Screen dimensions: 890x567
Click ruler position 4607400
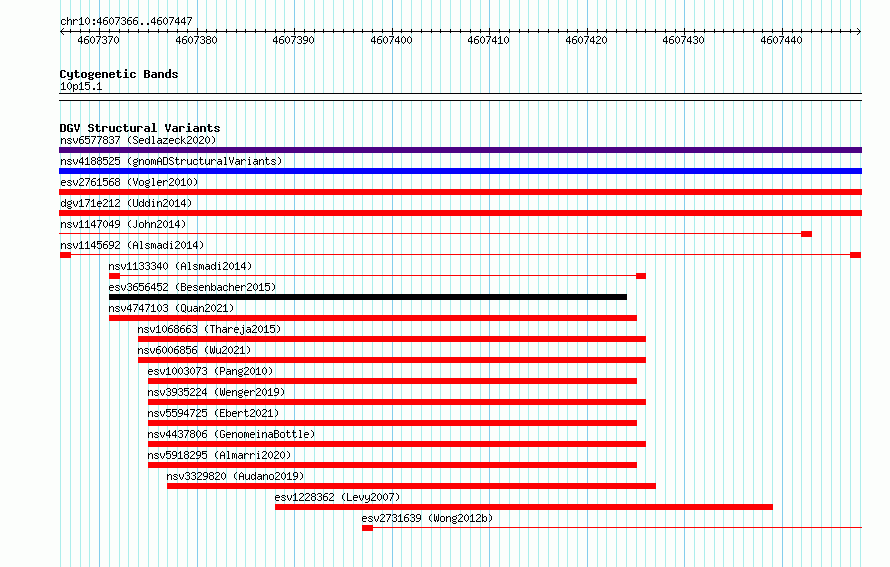[391, 40]
